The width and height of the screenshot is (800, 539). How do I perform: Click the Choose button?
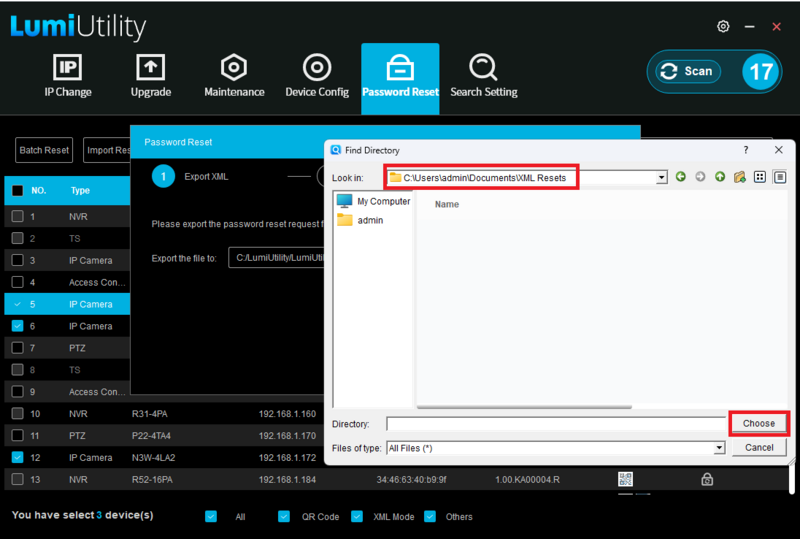pos(759,424)
